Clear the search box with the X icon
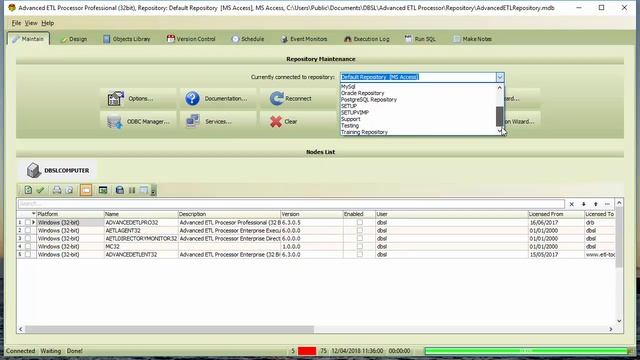This screenshot has width=640, height=360. point(571,204)
